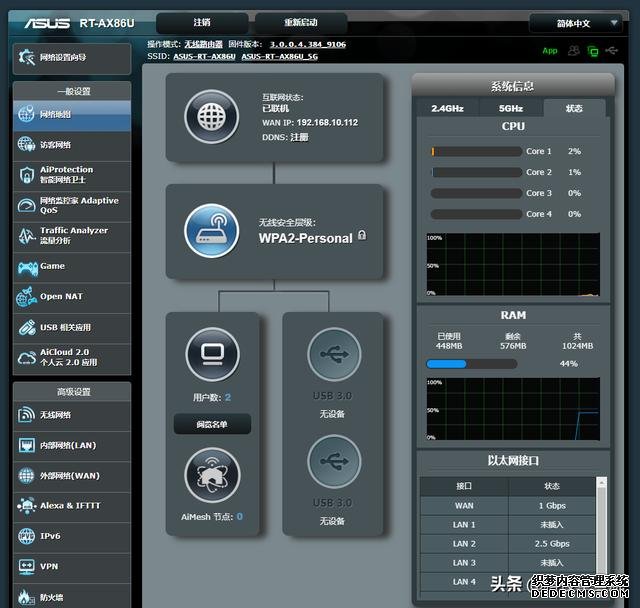Image resolution: width=640 pixels, height=608 pixels.
Task: Open IPv6 settings icon
Action: pyautogui.click(x=27, y=536)
